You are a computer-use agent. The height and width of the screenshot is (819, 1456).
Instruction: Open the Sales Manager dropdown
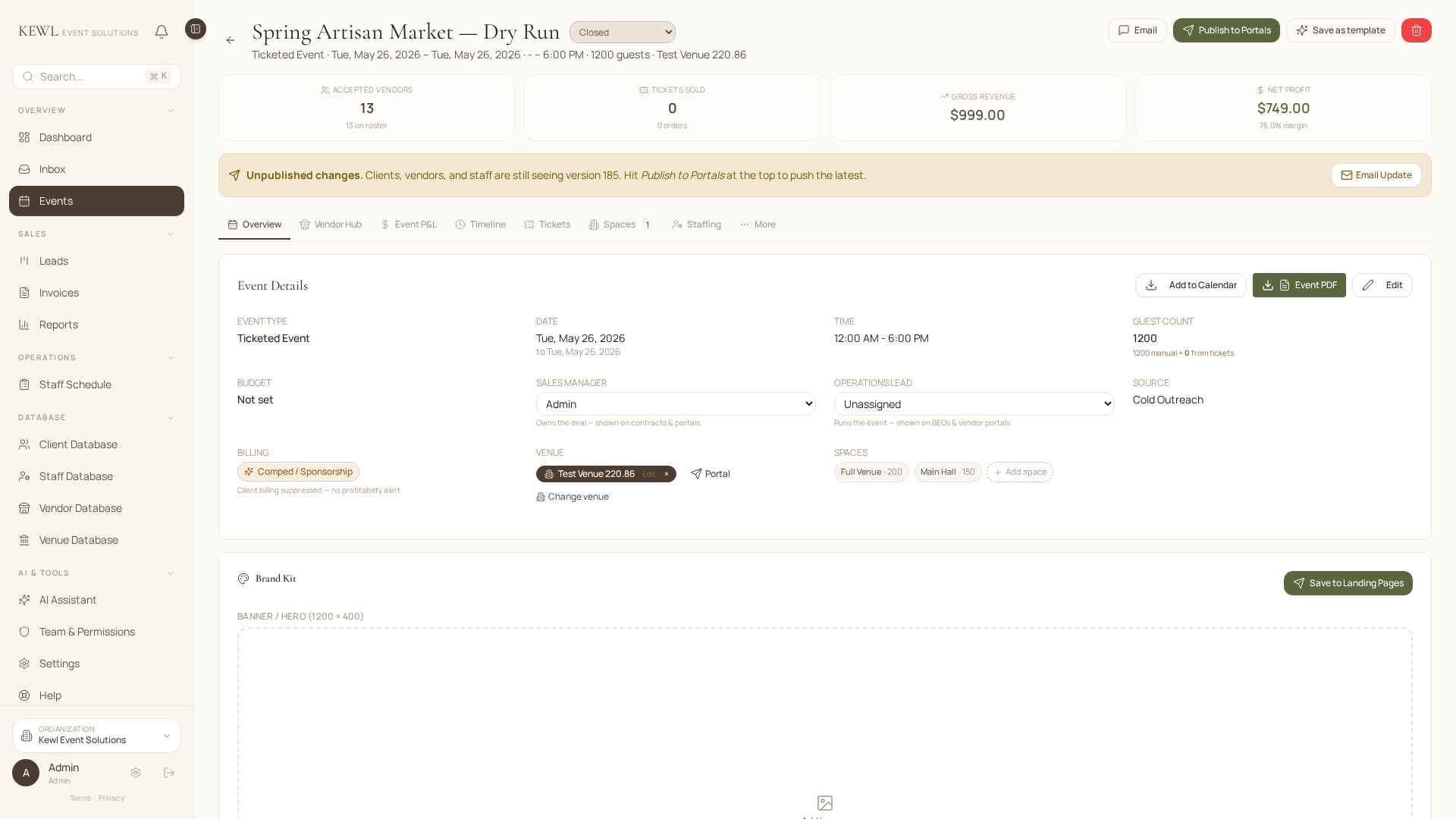tap(676, 404)
